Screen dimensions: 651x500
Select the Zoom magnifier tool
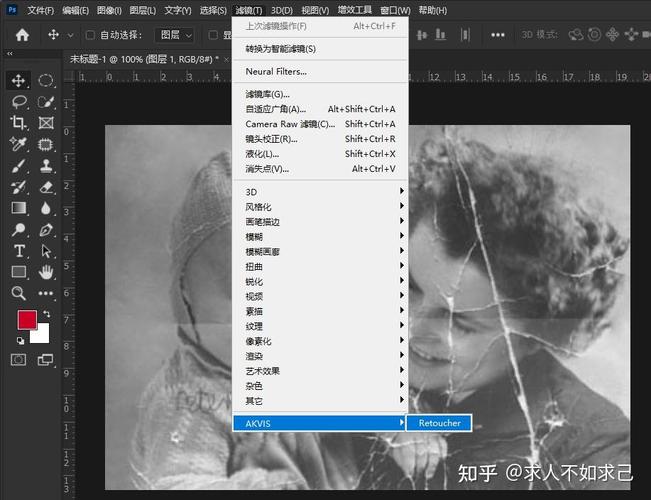(x=18, y=293)
